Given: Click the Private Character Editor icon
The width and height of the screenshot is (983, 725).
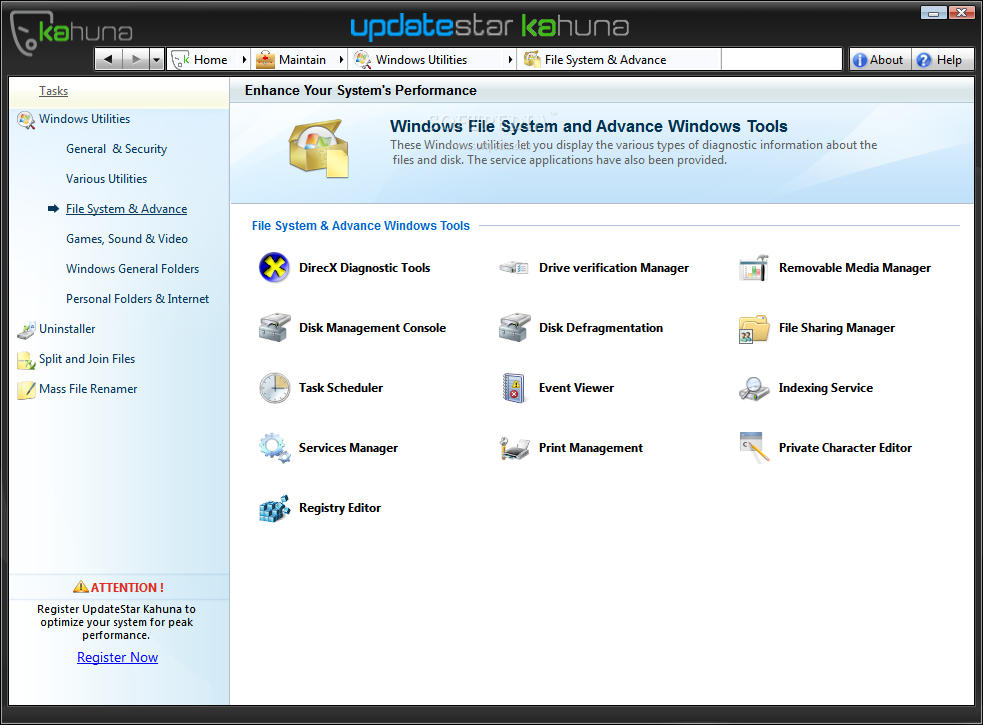Looking at the screenshot, I should point(754,447).
